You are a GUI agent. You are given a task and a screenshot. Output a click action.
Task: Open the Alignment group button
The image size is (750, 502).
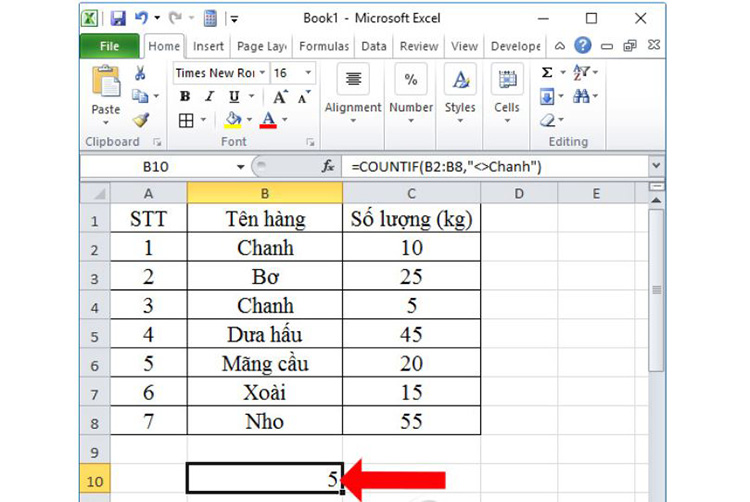(x=353, y=94)
